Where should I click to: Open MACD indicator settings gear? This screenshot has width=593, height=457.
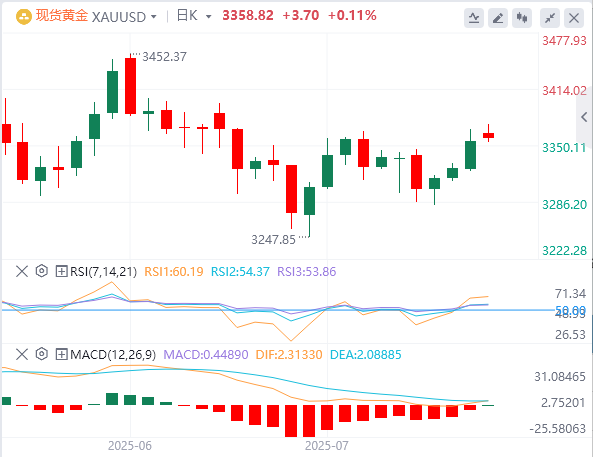[x=42, y=354]
